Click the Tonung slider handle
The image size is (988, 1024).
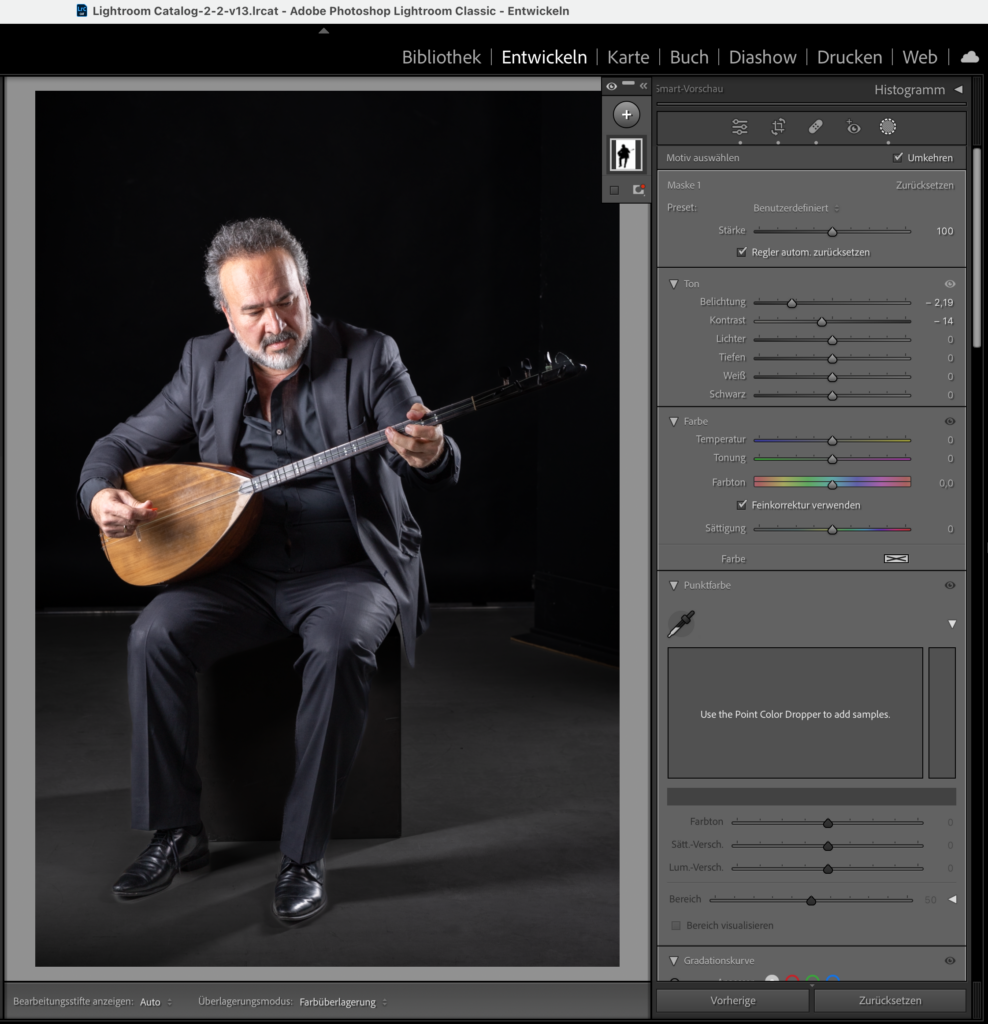pos(832,459)
